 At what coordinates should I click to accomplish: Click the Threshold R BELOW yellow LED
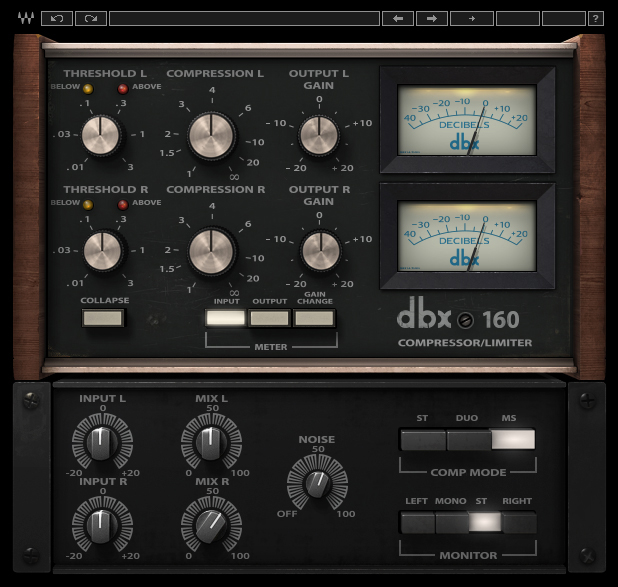(x=88, y=205)
